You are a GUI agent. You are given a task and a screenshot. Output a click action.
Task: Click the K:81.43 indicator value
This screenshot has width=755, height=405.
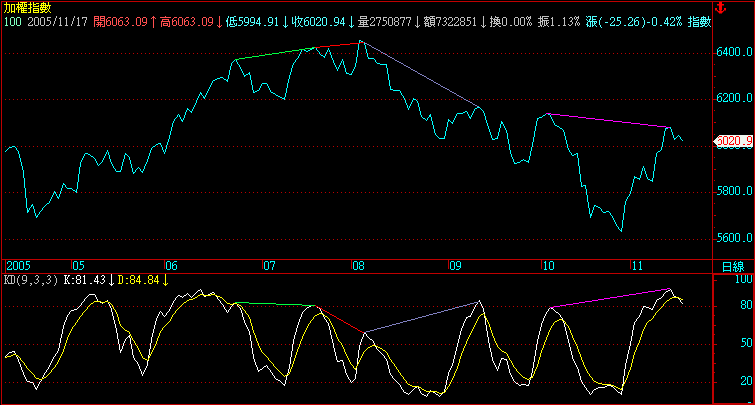coord(85,280)
